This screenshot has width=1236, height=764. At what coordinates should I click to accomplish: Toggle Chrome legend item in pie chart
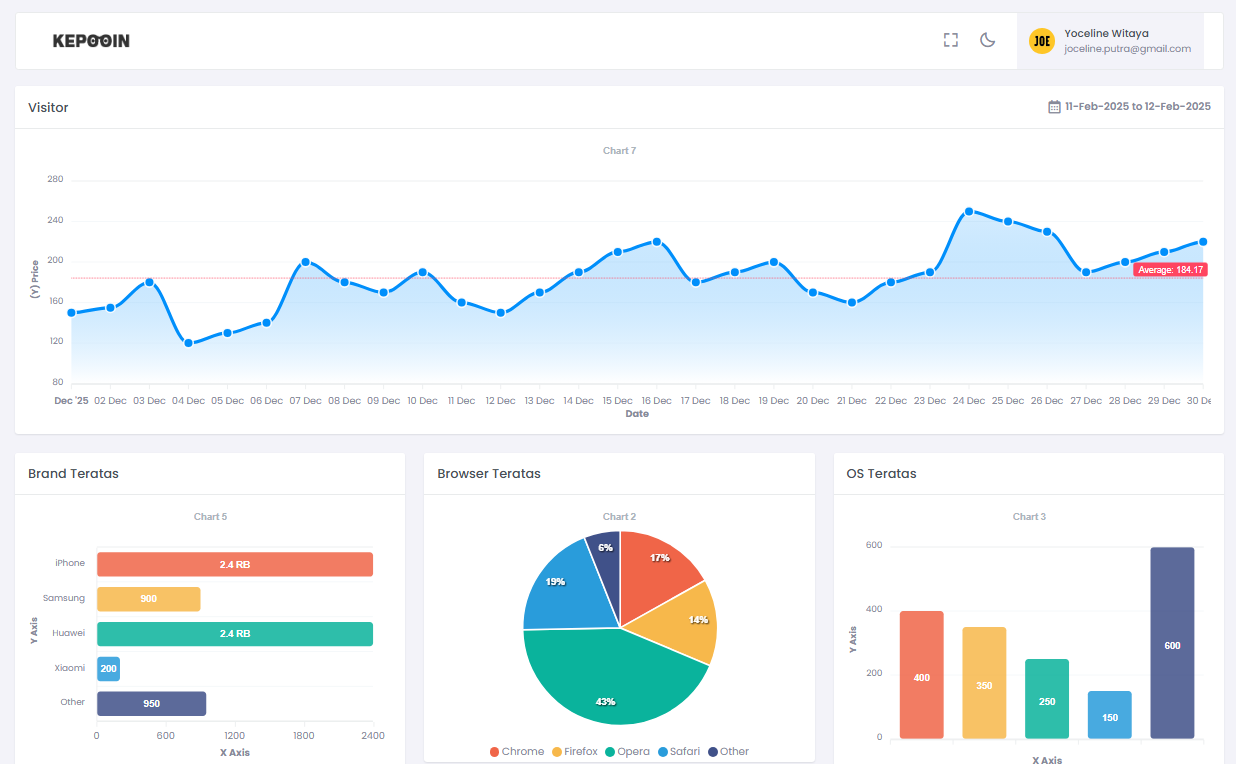coord(517,752)
